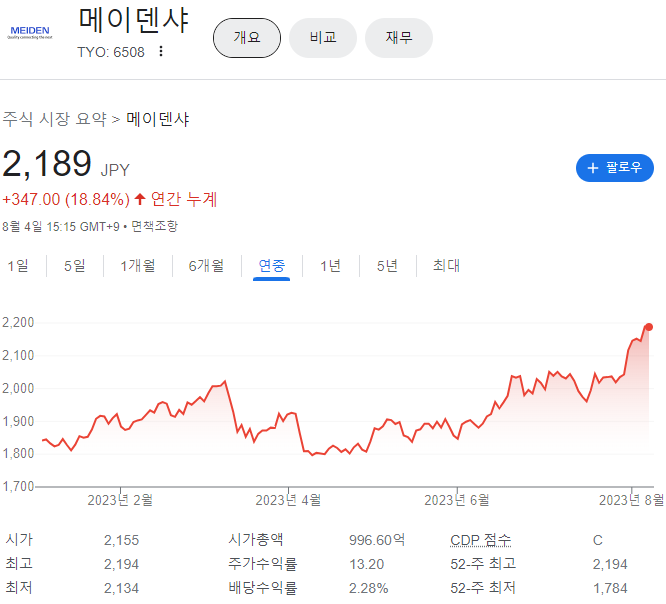The image size is (666, 604).
Task: Open the three-dot menu beside TYO: 6508
Action: tap(161, 51)
